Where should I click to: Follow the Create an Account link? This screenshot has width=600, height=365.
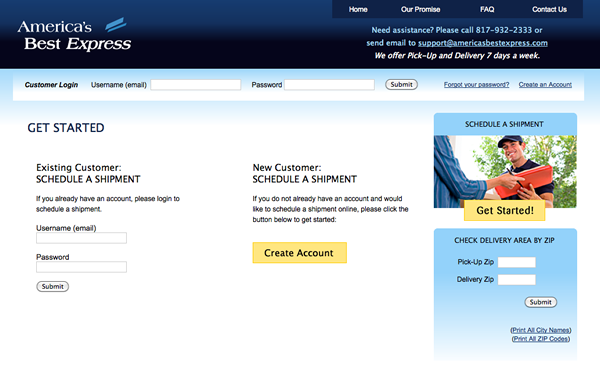[x=545, y=85]
